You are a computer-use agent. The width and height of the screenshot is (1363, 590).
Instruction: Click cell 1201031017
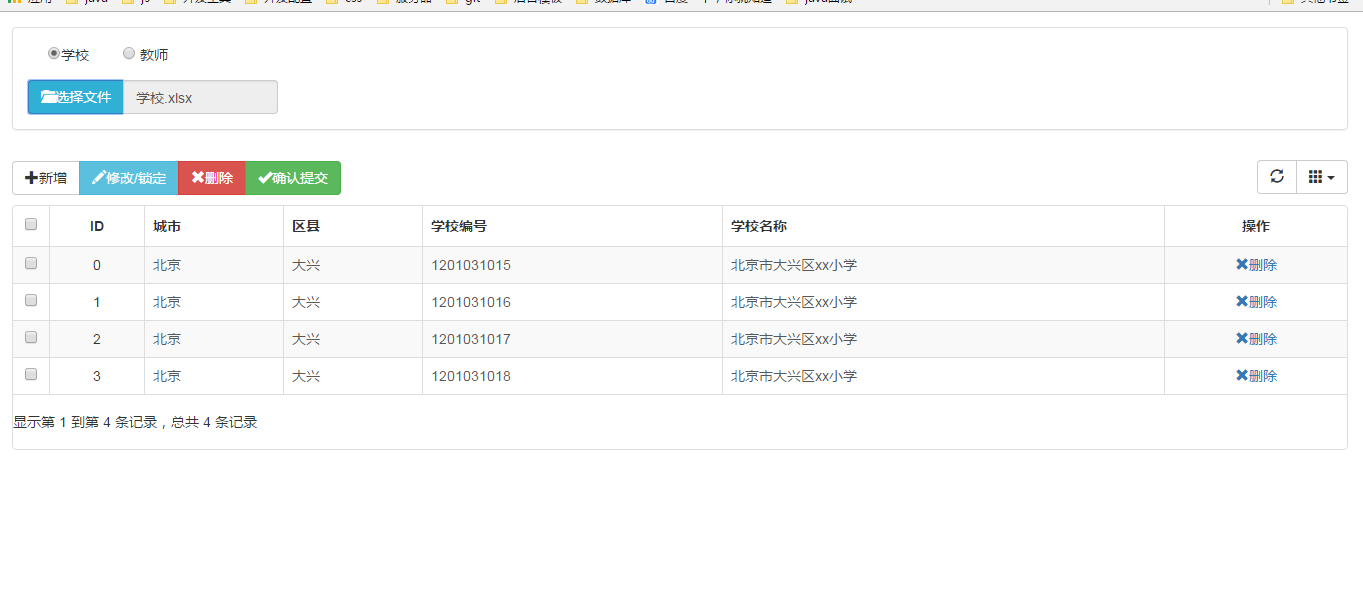(573, 339)
